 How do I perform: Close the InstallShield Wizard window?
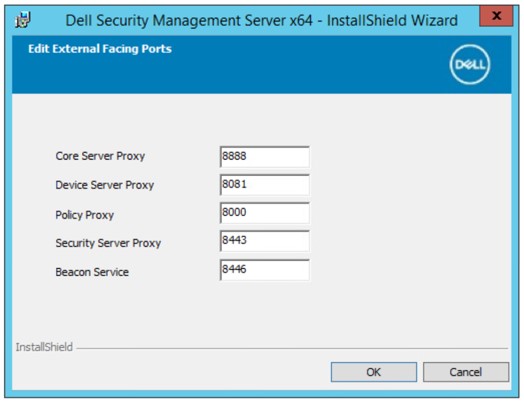click(496, 16)
